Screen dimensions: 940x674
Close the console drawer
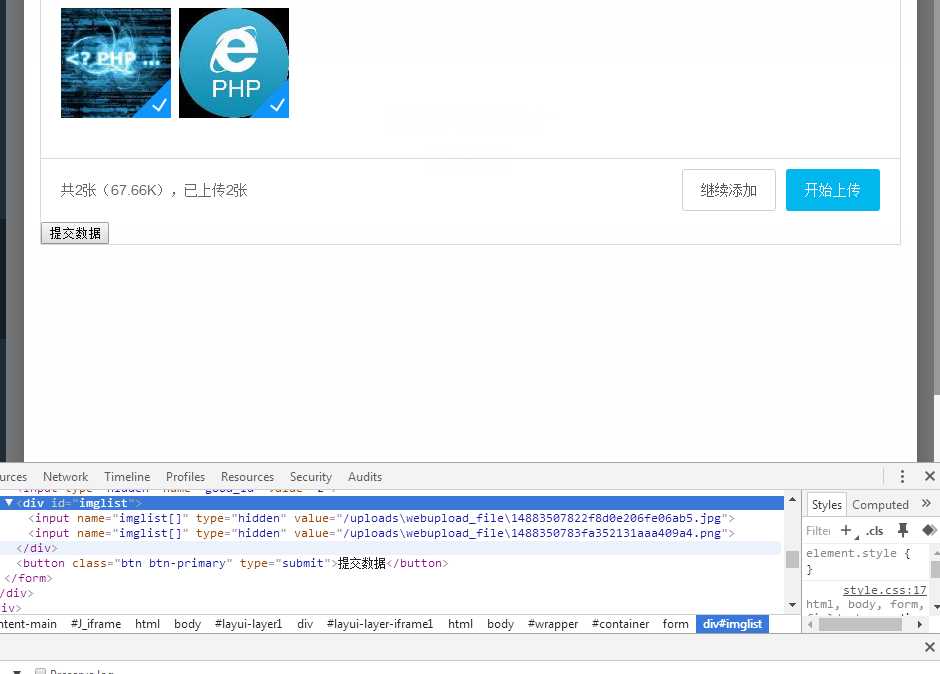click(x=930, y=647)
